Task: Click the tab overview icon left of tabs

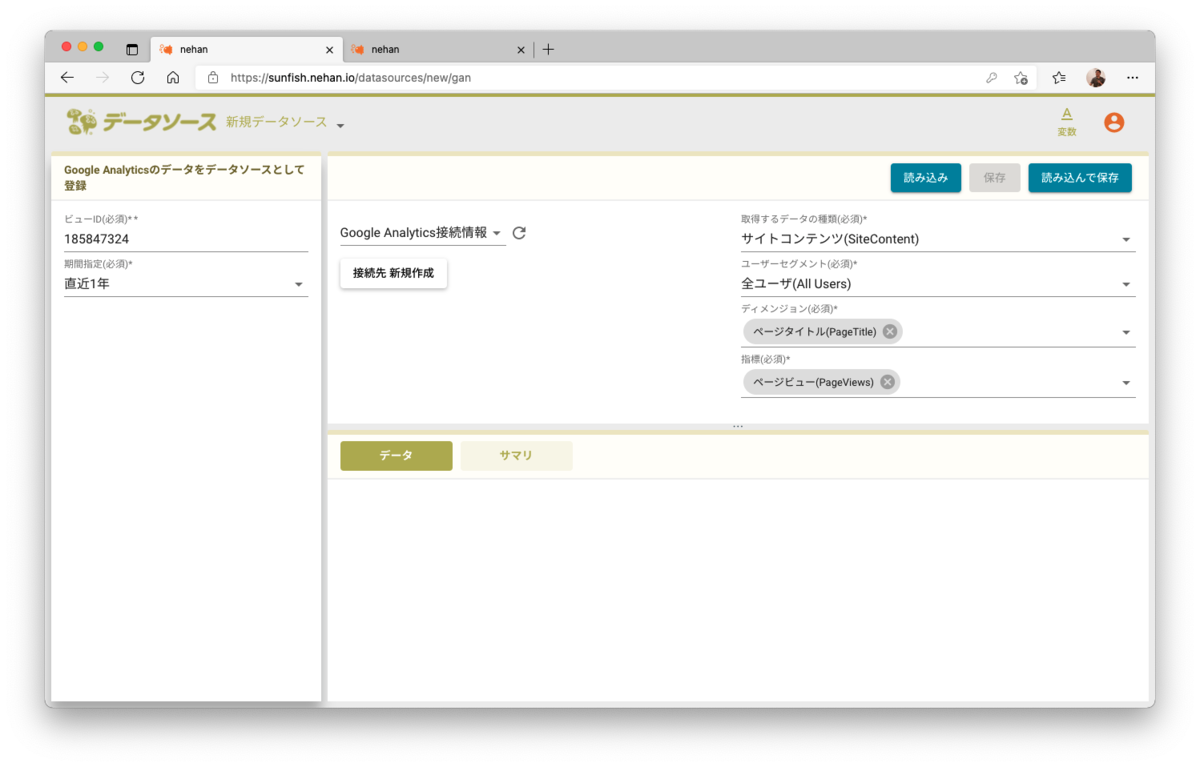Action: click(x=131, y=48)
